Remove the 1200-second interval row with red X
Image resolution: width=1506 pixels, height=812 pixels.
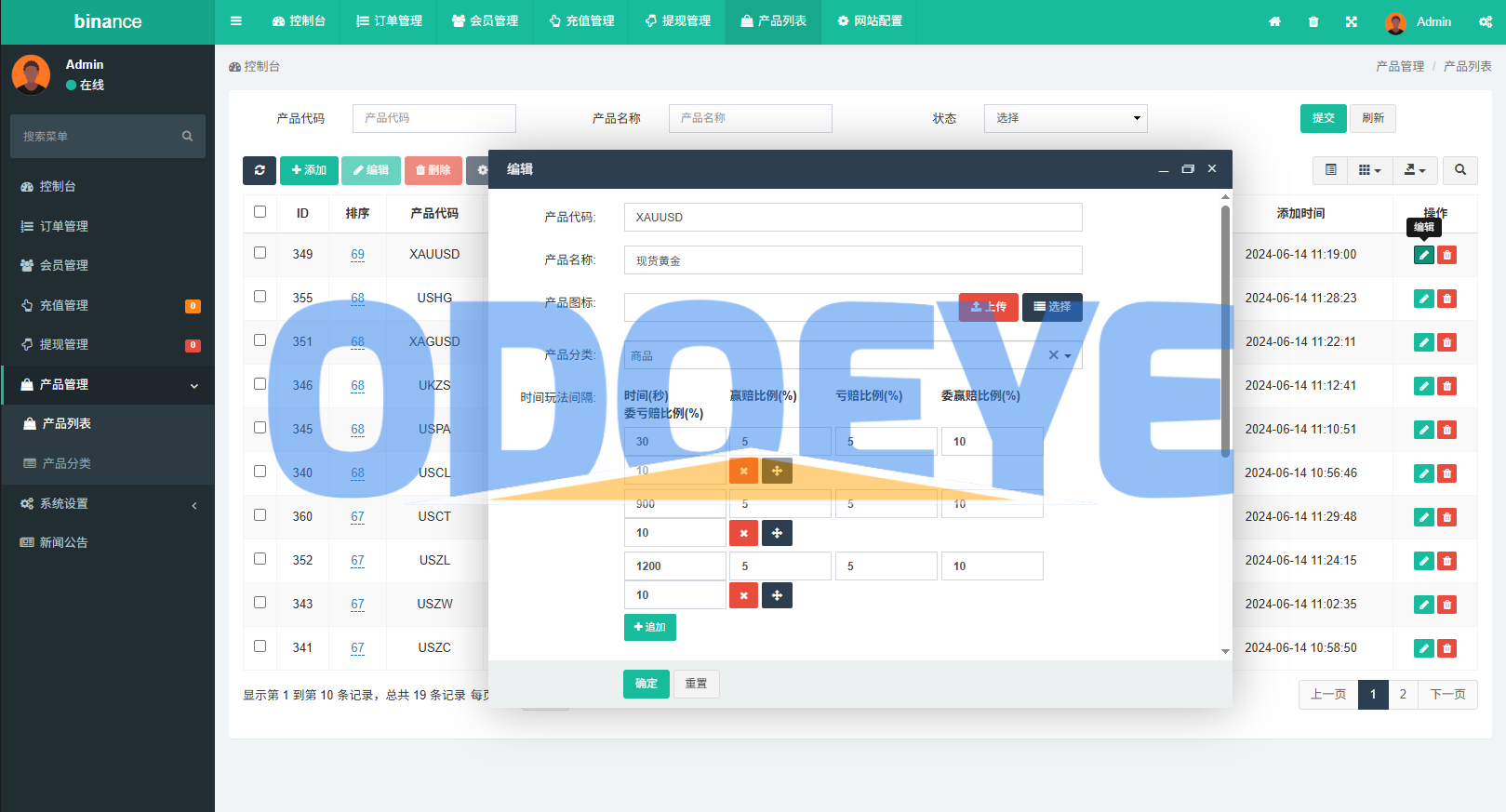click(743, 595)
